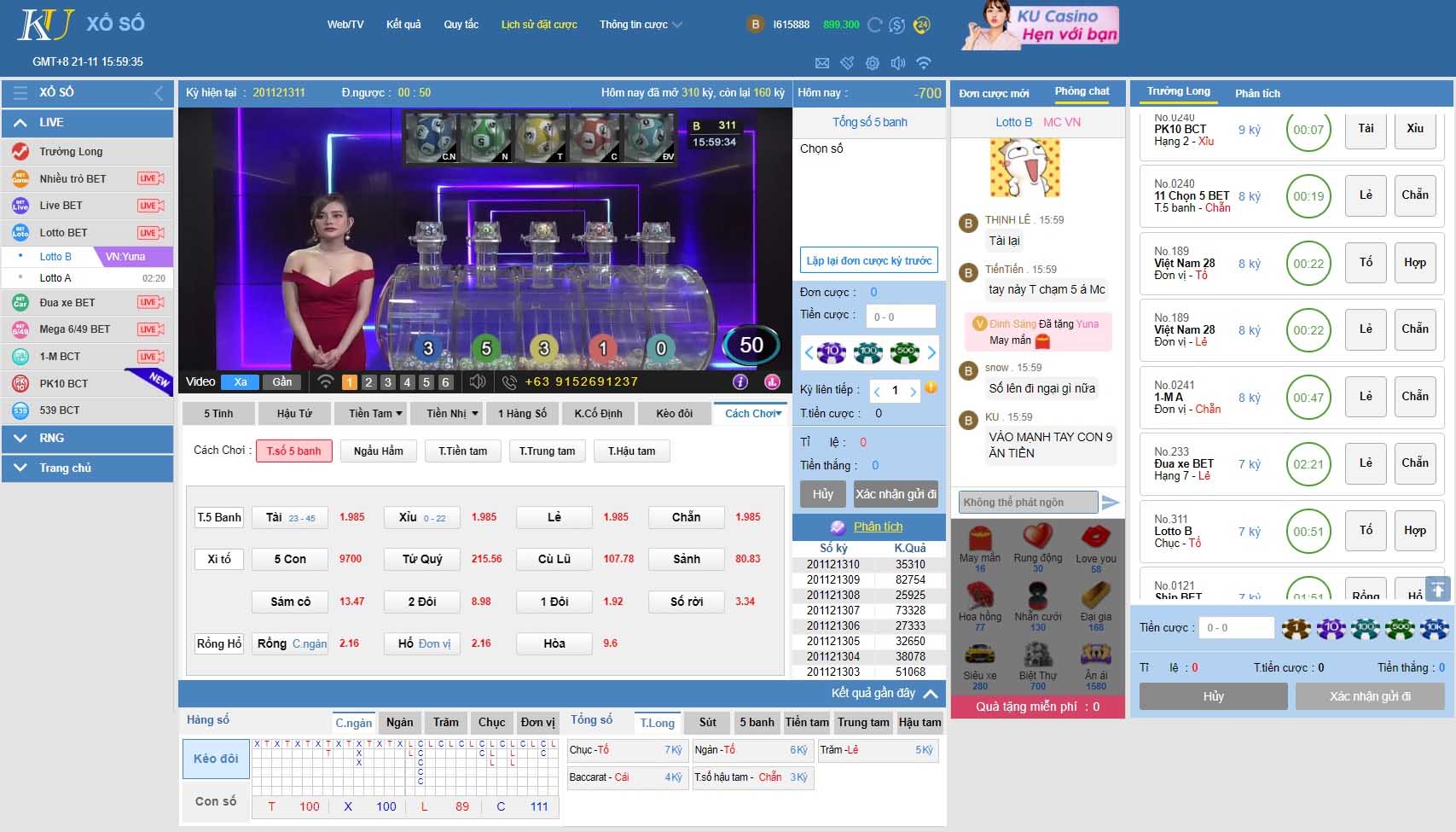Collapse the LIVE sidebar section
Image resolution: width=1456 pixels, height=832 pixels.
[x=21, y=122]
